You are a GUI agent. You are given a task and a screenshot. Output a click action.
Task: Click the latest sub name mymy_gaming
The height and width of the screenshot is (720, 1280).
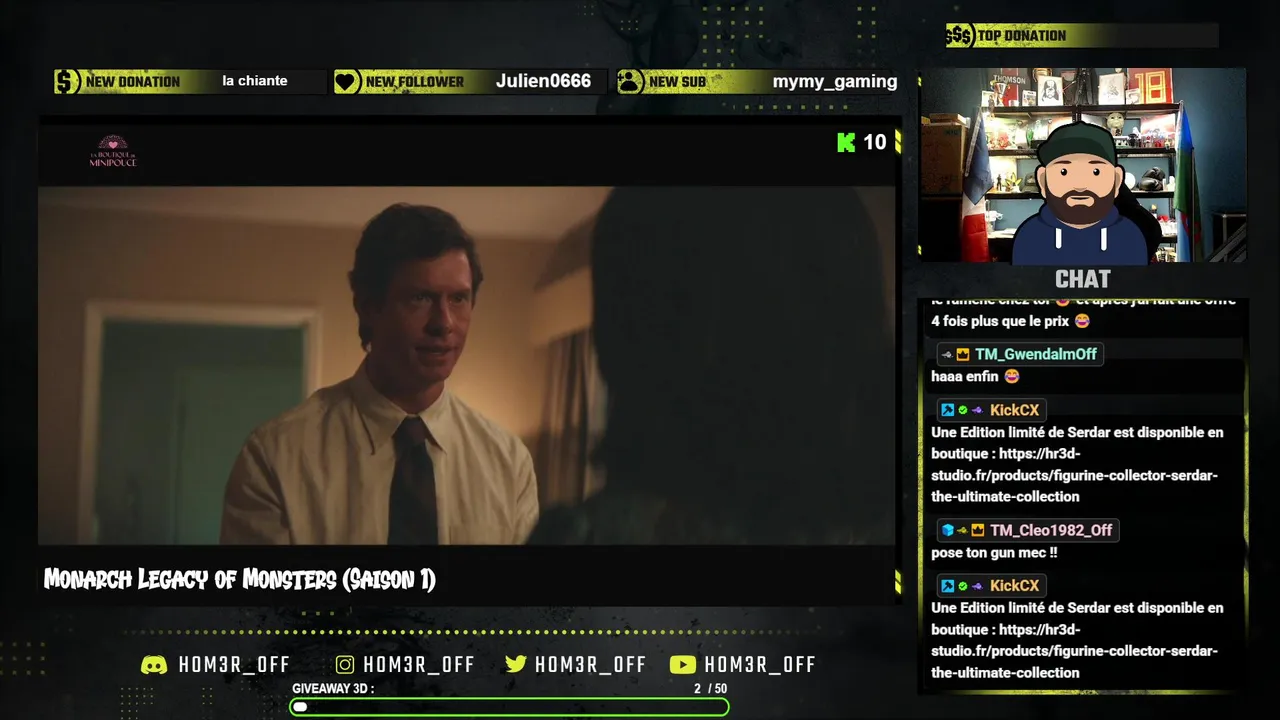(835, 81)
